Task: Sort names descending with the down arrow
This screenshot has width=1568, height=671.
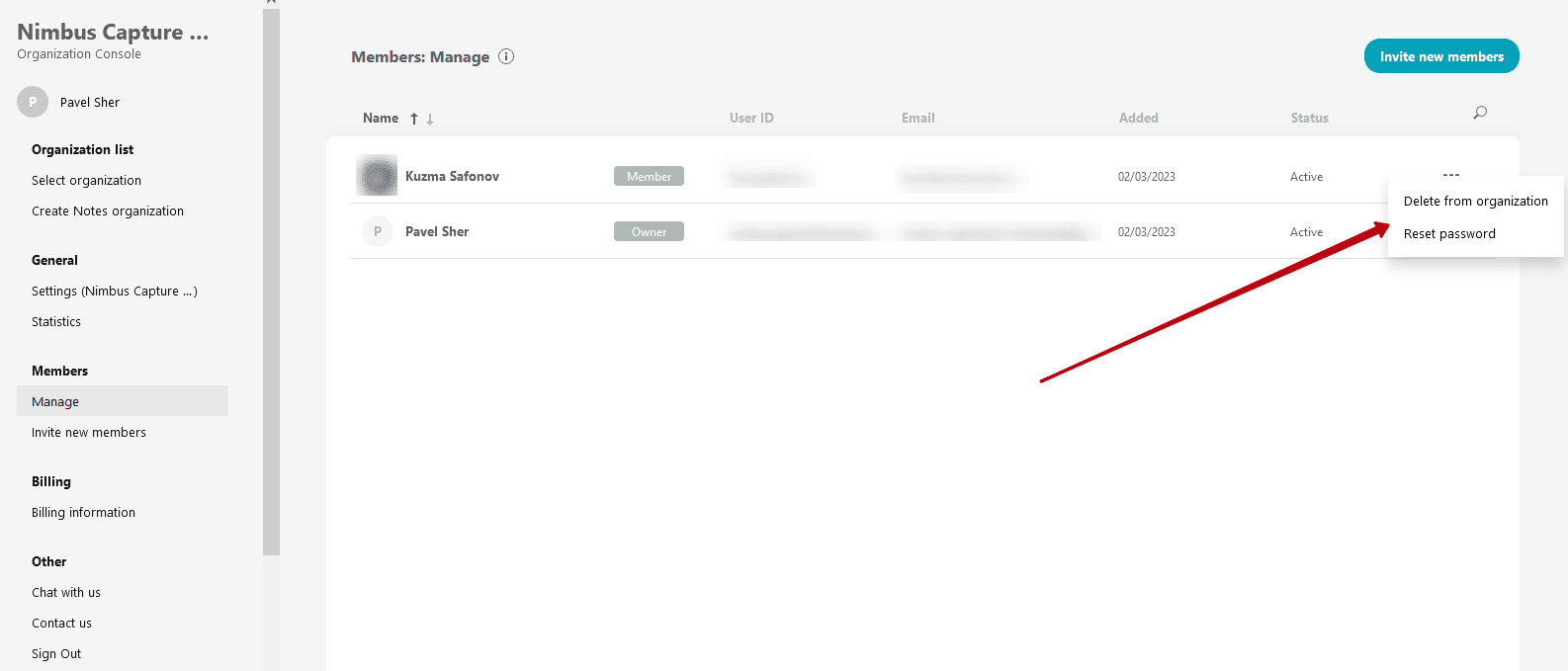Action: tap(430, 119)
